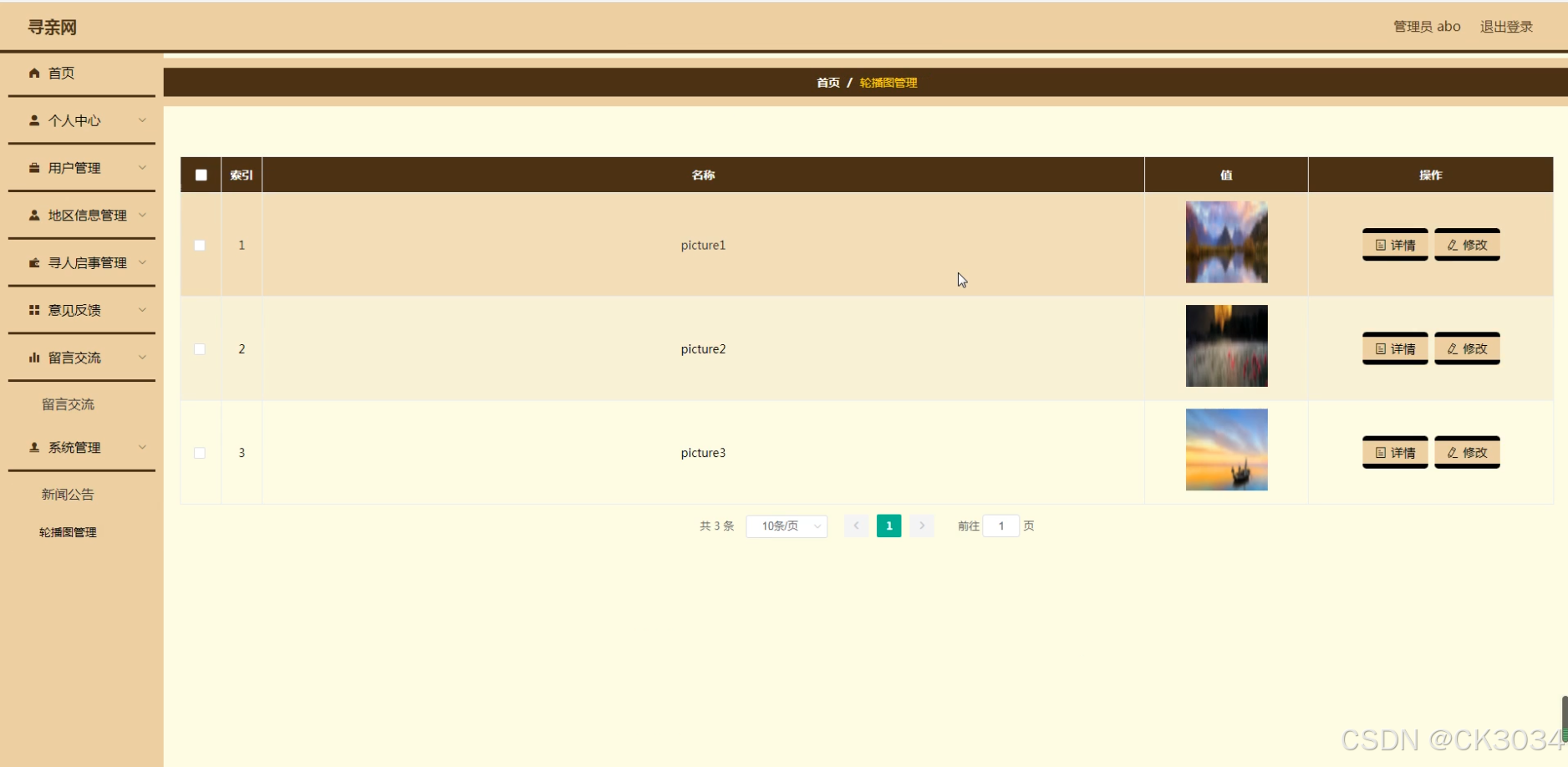Click the 退出登录 logout link
This screenshot has height=767, width=1568.
1506,27
